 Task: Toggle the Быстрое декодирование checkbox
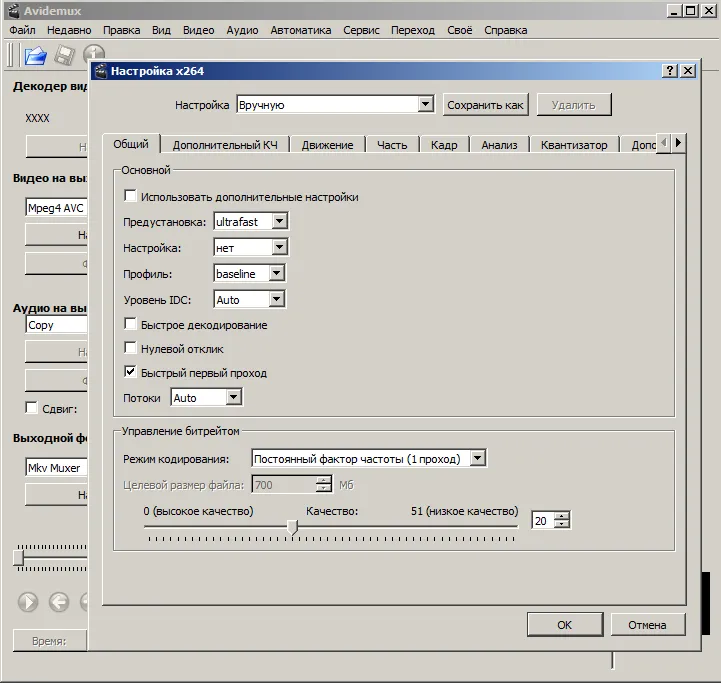pyautogui.click(x=131, y=324)
